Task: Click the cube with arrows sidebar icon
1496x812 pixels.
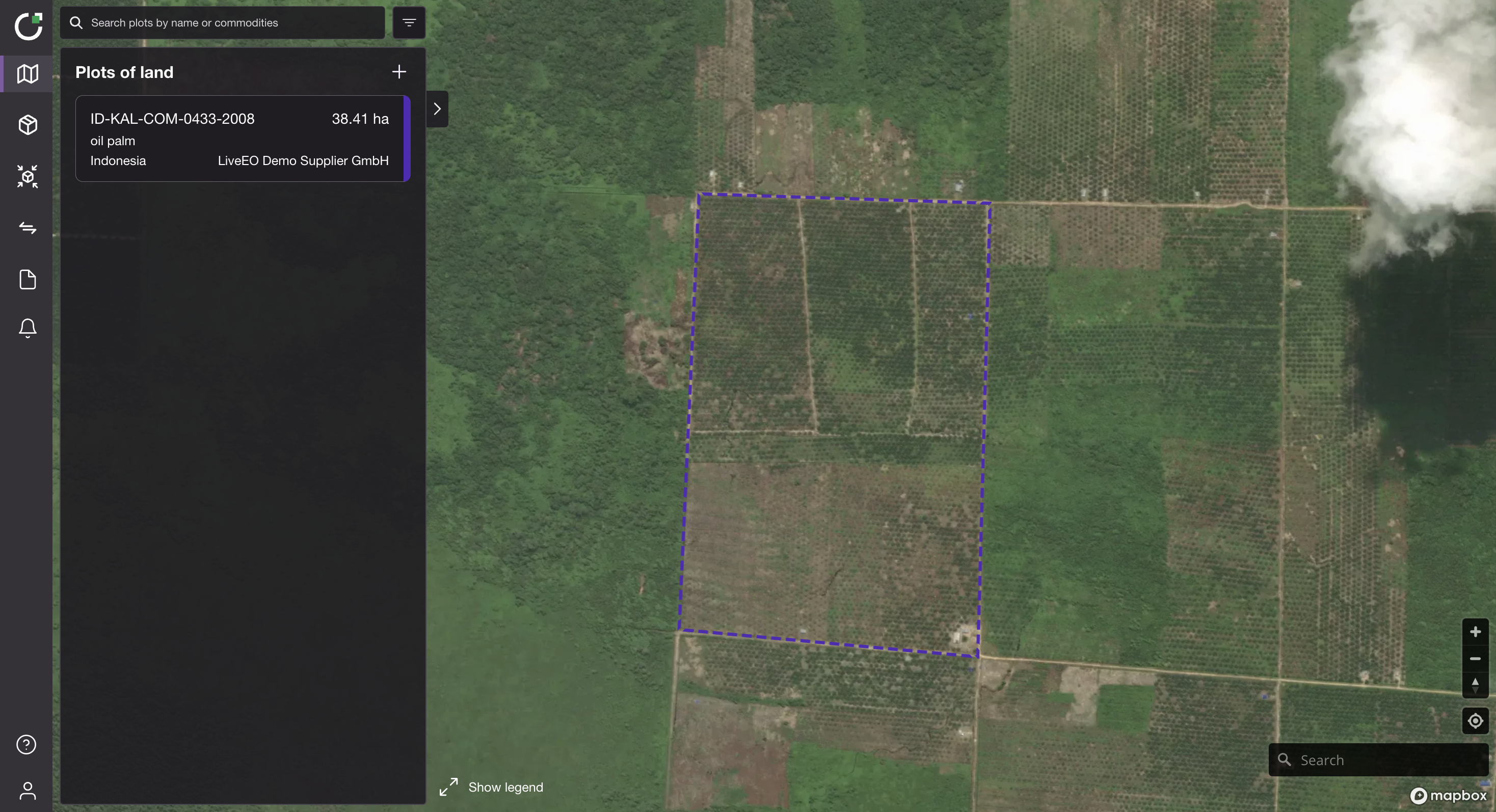Action: 28,176
